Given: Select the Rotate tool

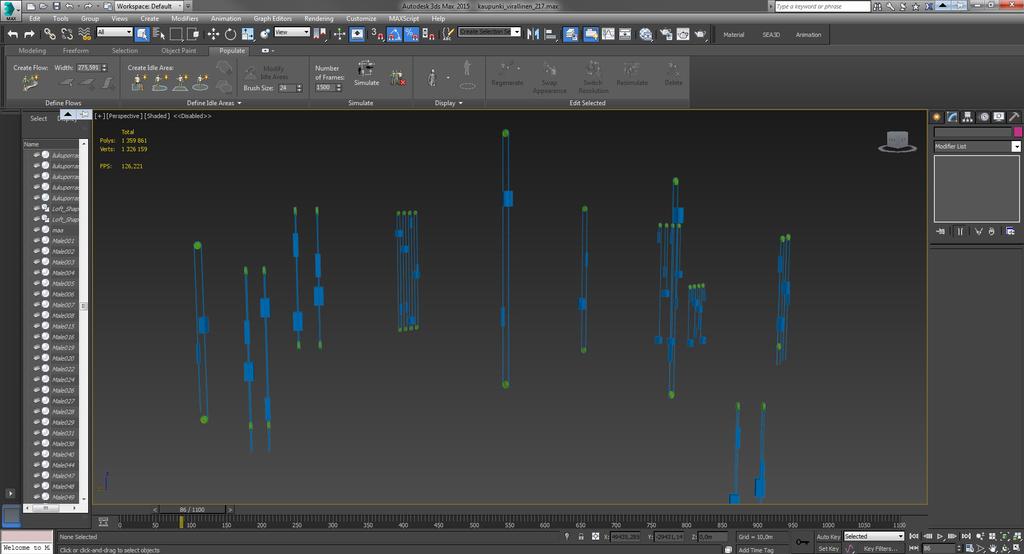Looking at the screenshot, I should pyautogui.click(x=231, y=34).
